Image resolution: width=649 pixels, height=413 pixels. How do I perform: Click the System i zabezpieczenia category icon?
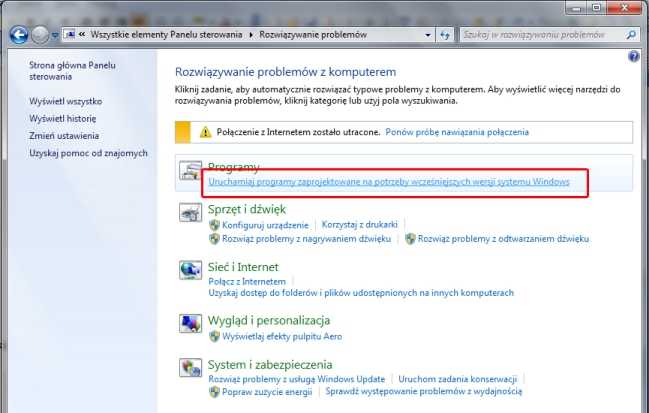click(189, 370)
